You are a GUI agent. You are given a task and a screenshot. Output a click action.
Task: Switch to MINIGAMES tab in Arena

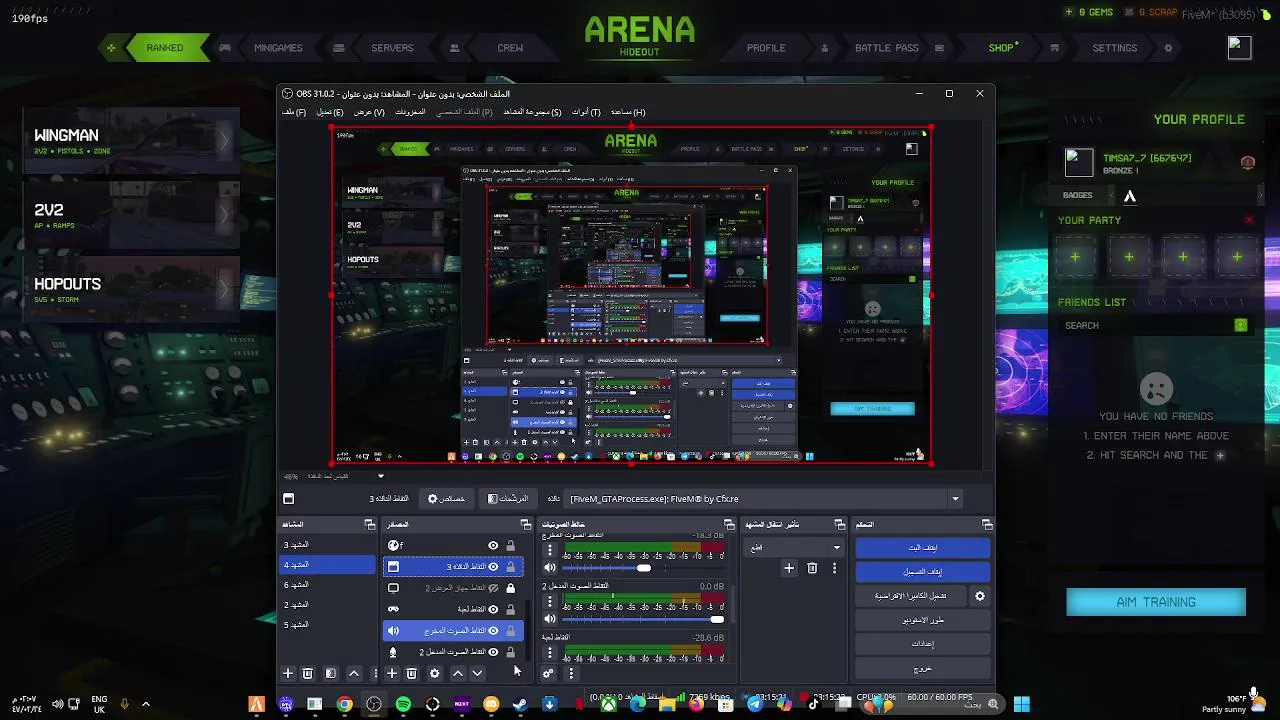278,48
